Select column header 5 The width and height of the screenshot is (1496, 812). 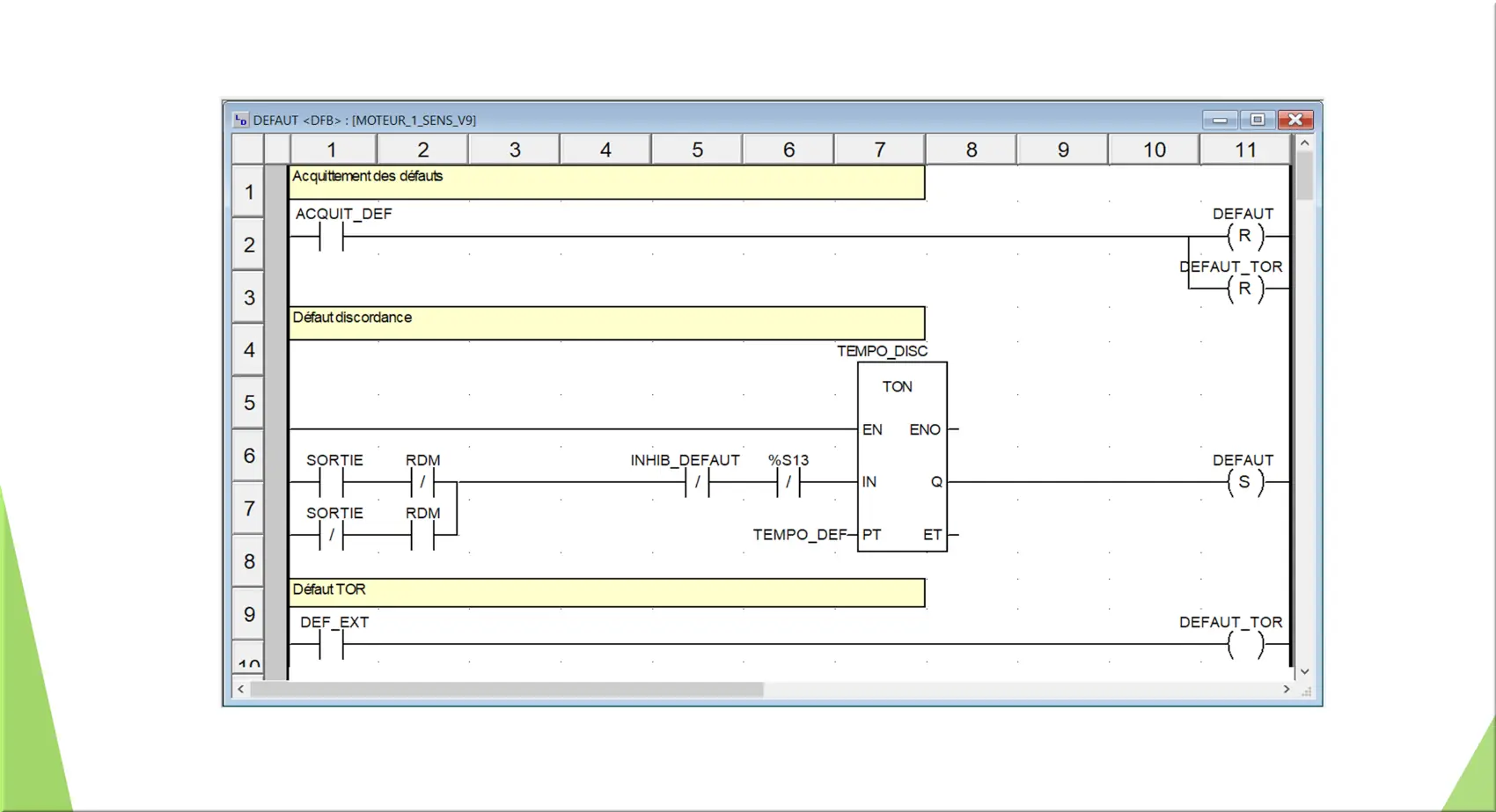(698, 150)
